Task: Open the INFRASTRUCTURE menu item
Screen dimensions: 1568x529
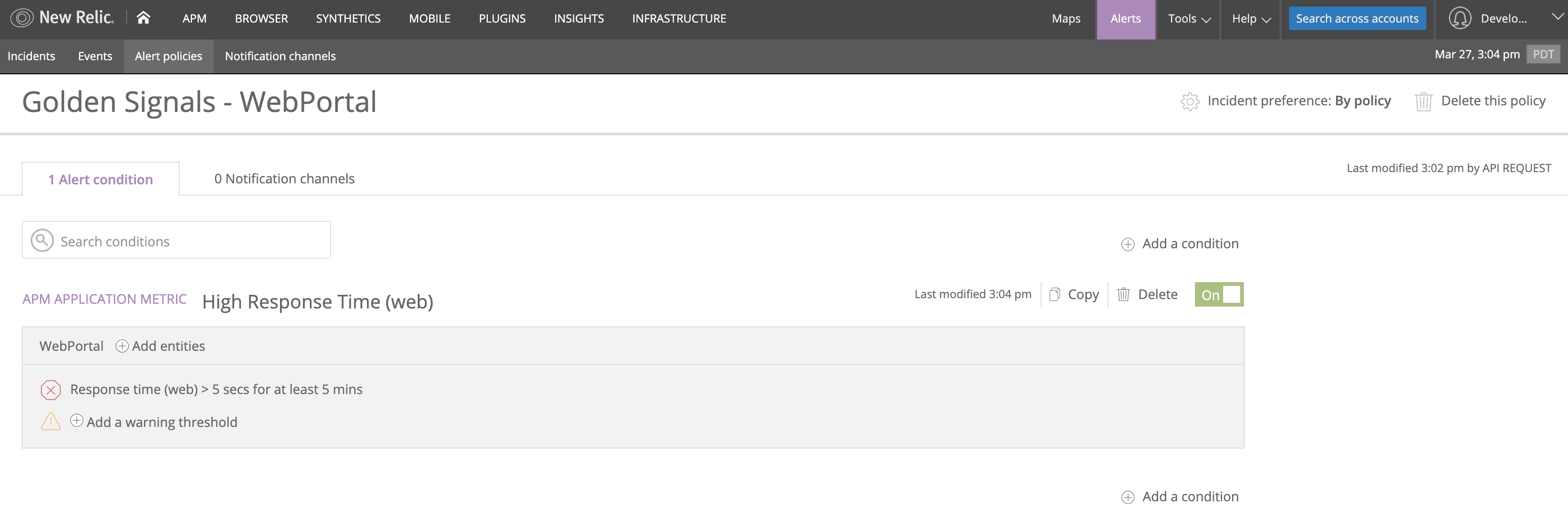Action: pos(679,19)
